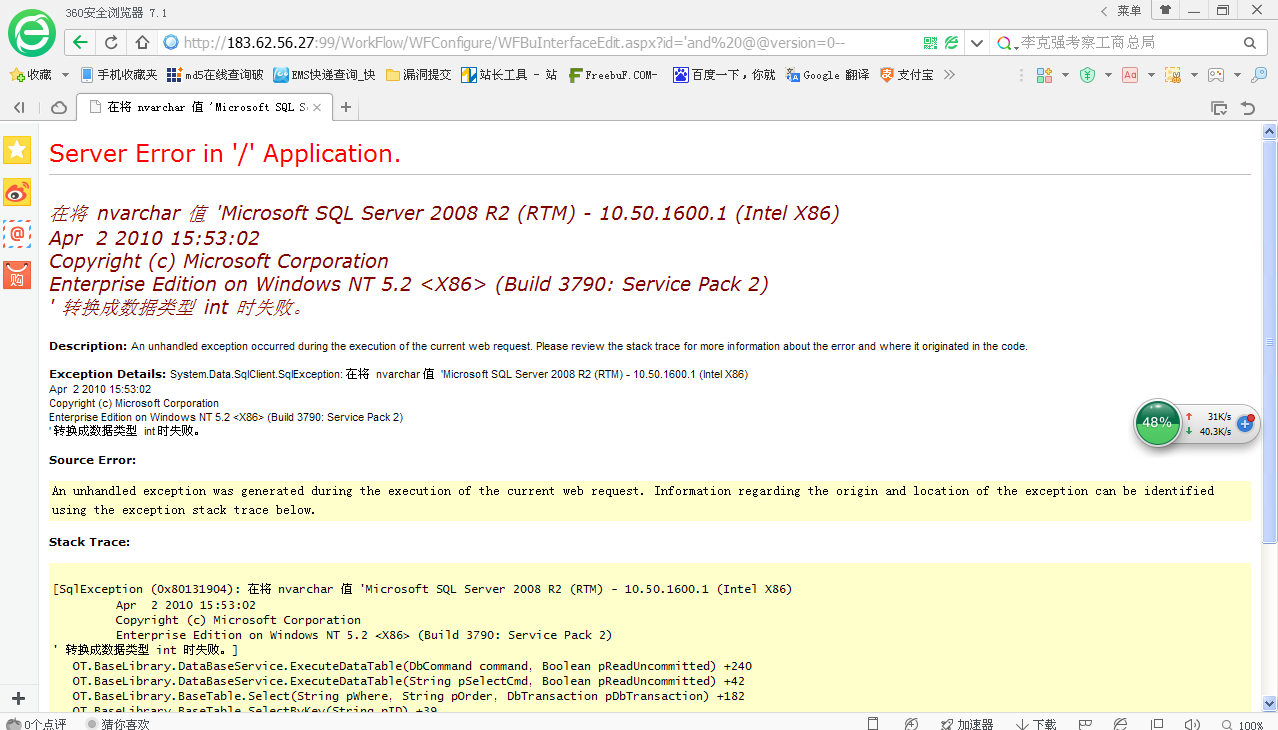Expand dropdown beside Aa translate icon
Image resolution: width=1278 pixels, height=730 pixels.
tap(1151, 75)
